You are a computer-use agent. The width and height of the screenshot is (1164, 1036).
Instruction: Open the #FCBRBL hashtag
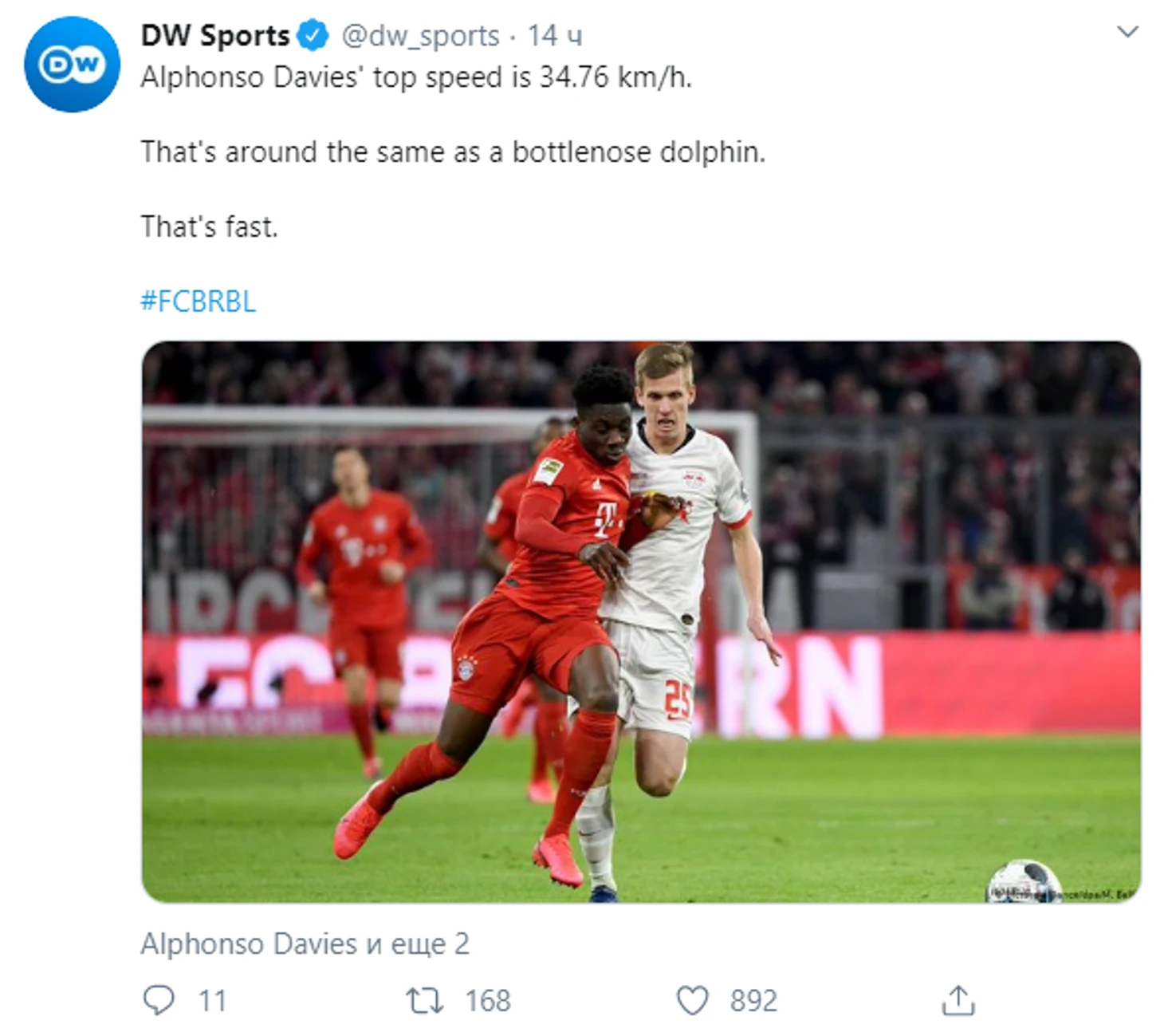199,301
